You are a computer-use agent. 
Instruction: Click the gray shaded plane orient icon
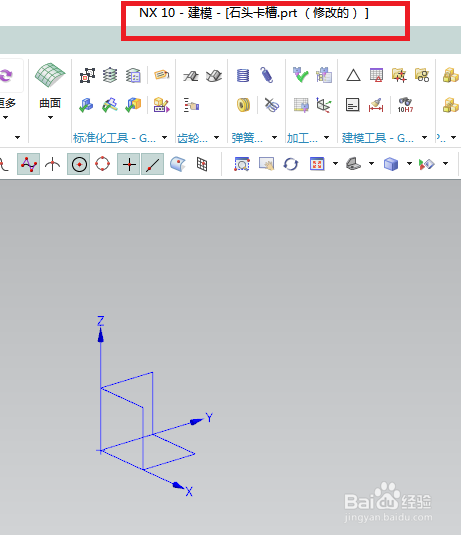tap(354, 164)
